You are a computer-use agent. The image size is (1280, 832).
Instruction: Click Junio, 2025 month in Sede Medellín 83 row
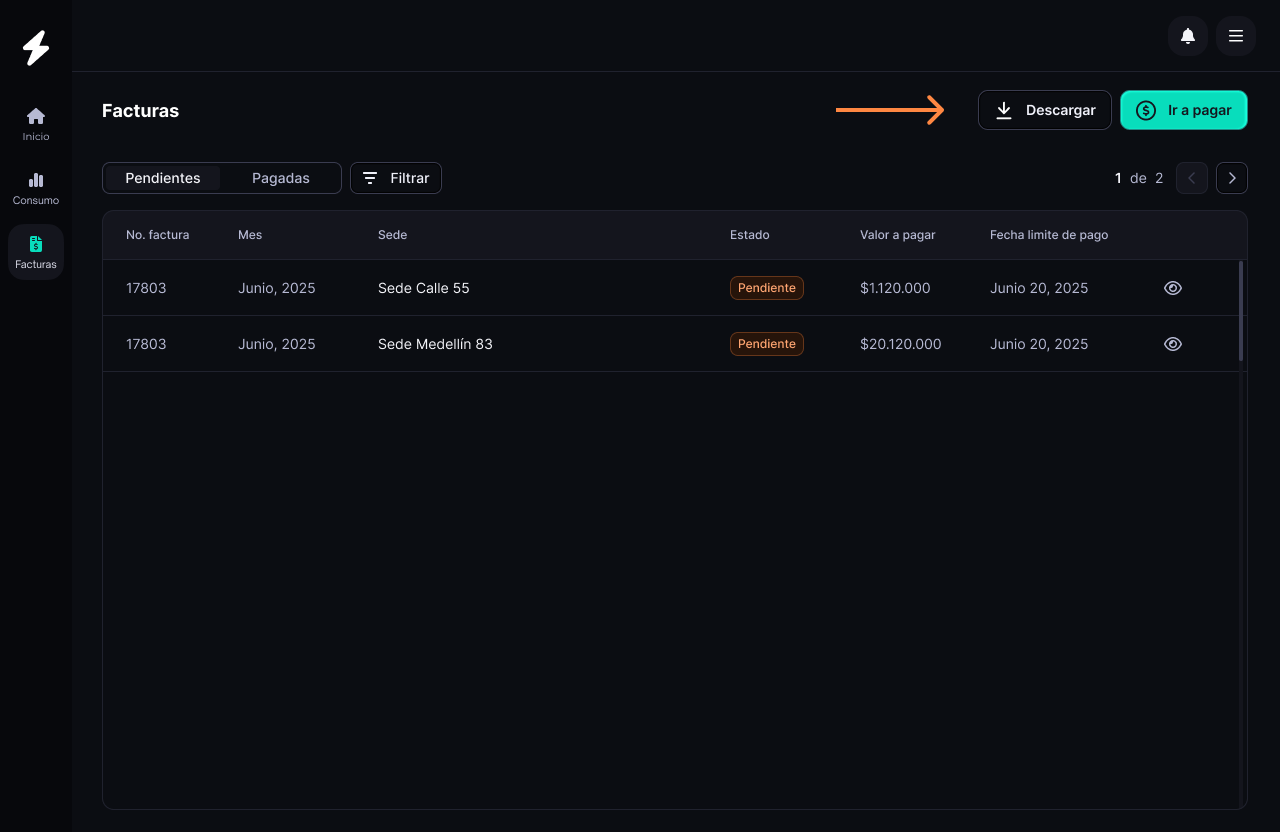(x=277, y=344)
